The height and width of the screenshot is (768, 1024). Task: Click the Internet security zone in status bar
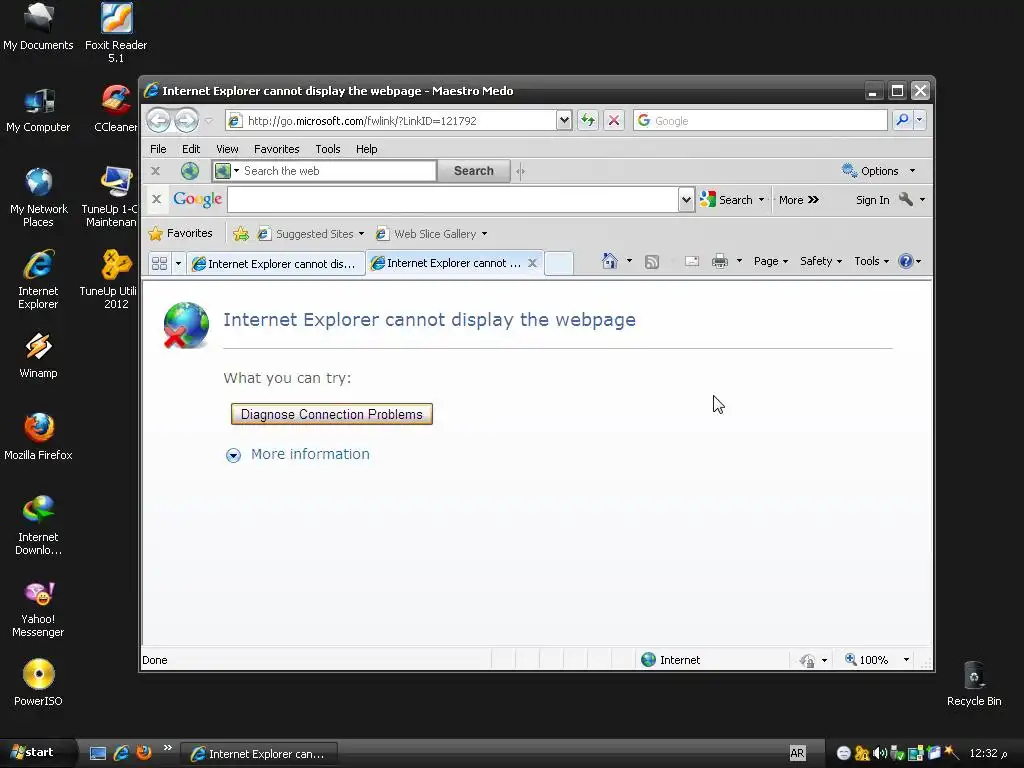pyautogui.click(x=671, y=660)
